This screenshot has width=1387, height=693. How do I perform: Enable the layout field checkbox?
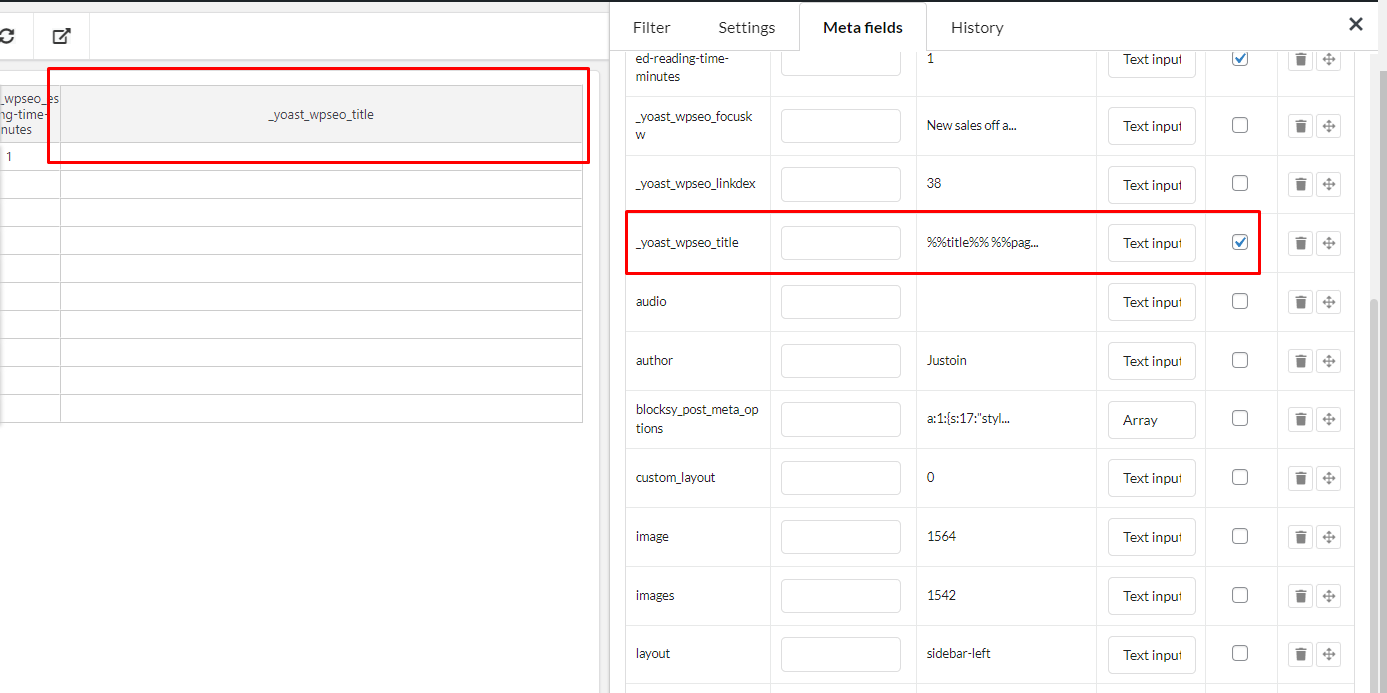tap(1240, 653)
